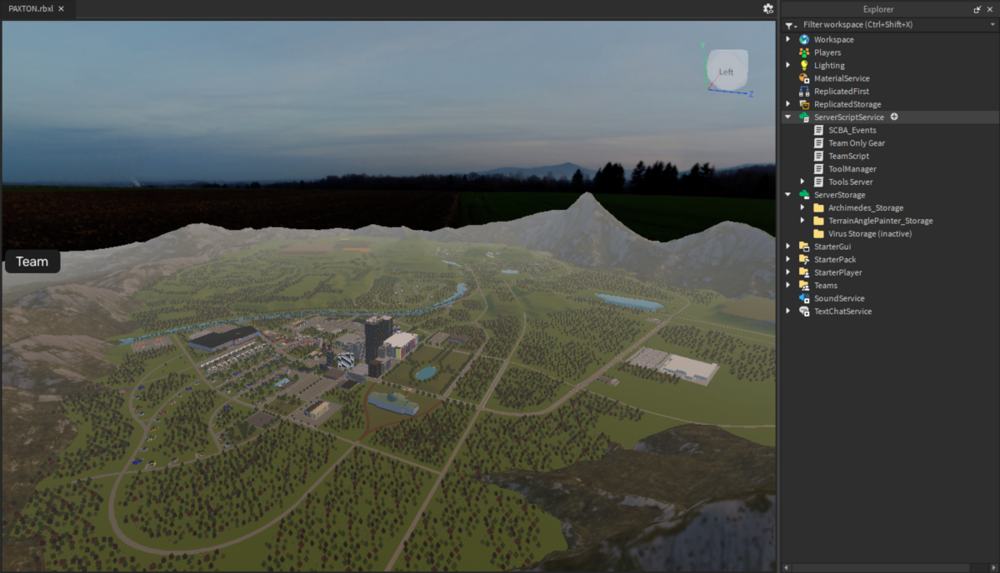Click the Workspace globe icon
The height and width of the screenshot is (573, 1000).
tap(804, 40)
